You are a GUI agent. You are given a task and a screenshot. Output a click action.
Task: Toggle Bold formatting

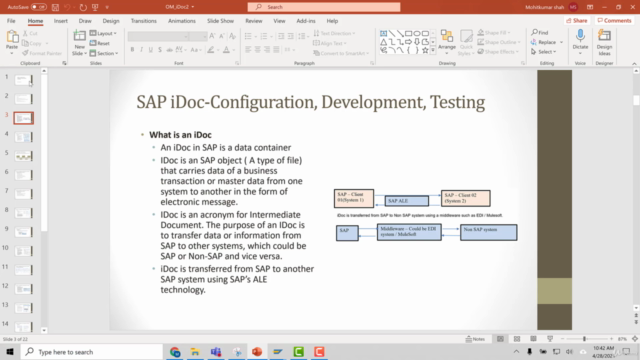pos(132,50)
